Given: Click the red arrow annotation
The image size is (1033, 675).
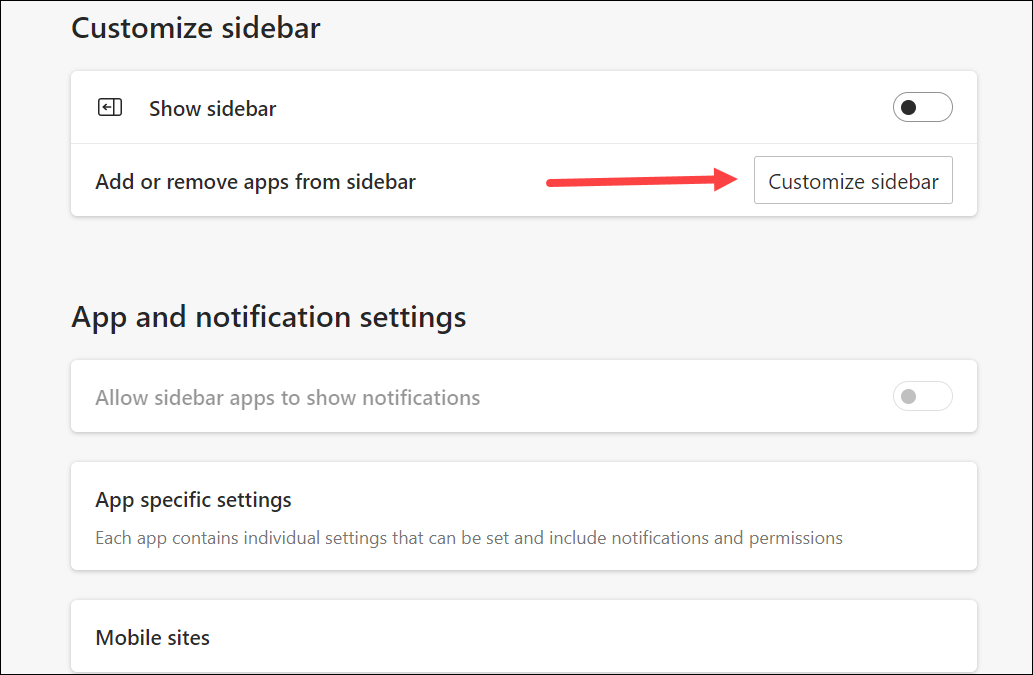Looking at the screenshot, I should (x=642, y=180).
